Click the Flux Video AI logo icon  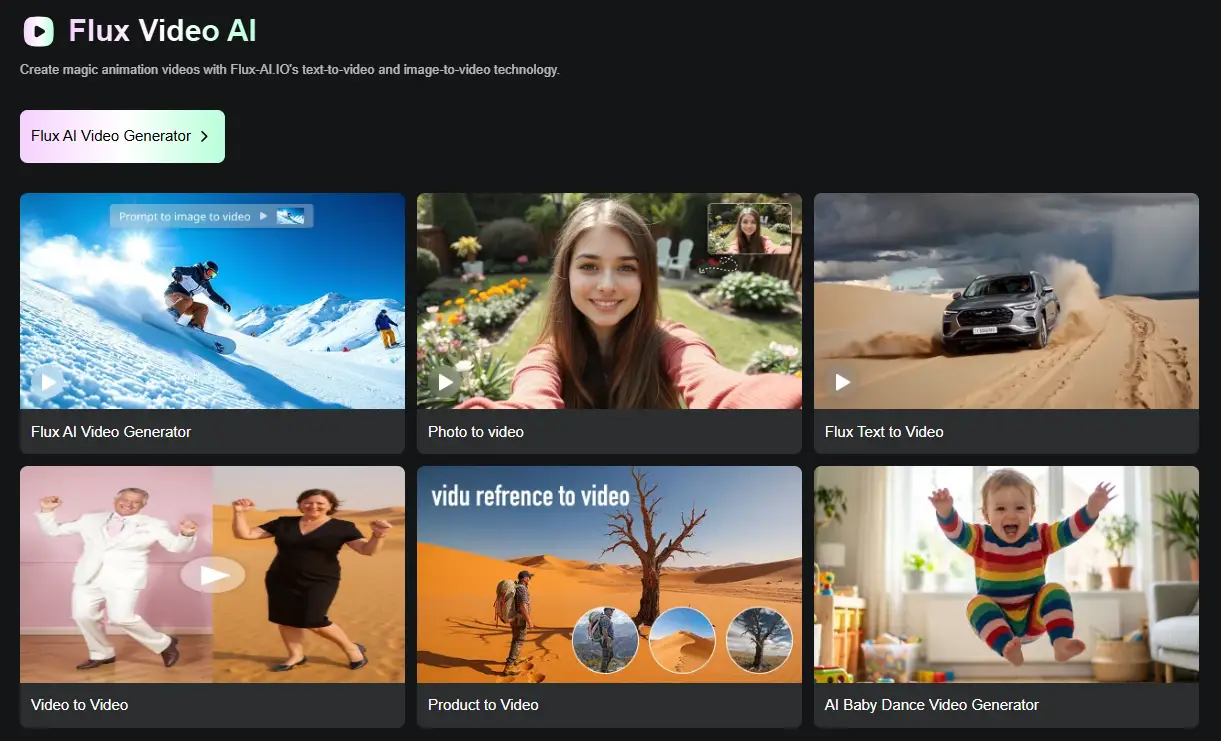coord(39,32)
